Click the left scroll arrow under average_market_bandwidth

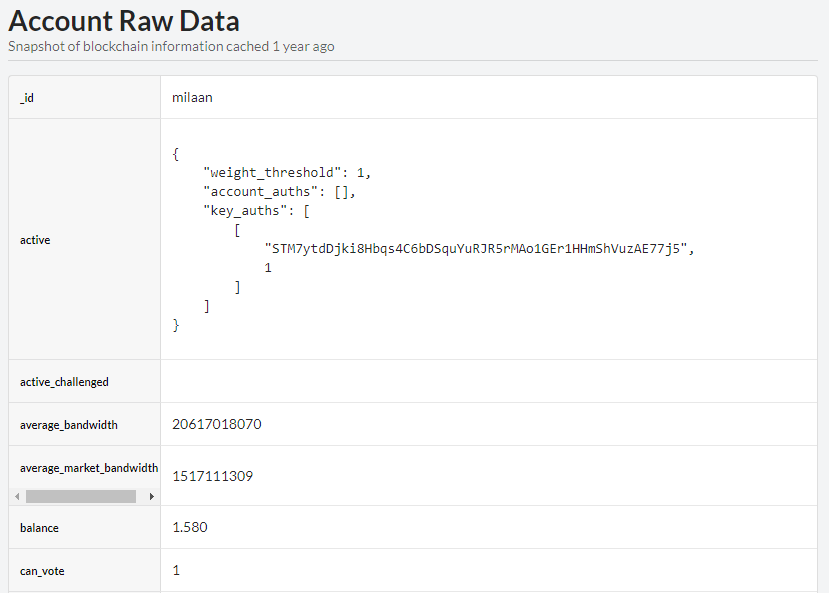coord(17,496)
